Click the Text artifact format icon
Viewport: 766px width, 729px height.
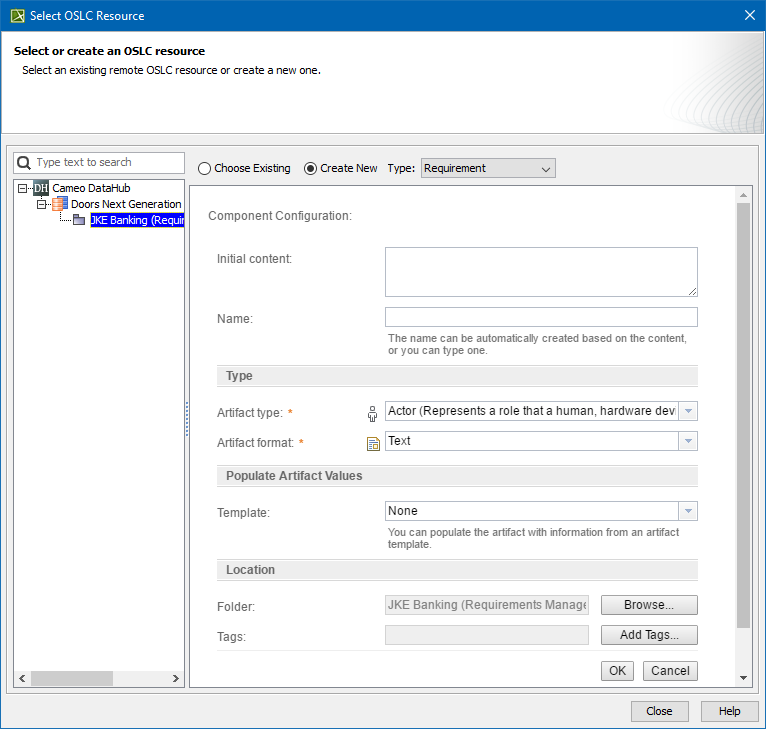point(373,444)
